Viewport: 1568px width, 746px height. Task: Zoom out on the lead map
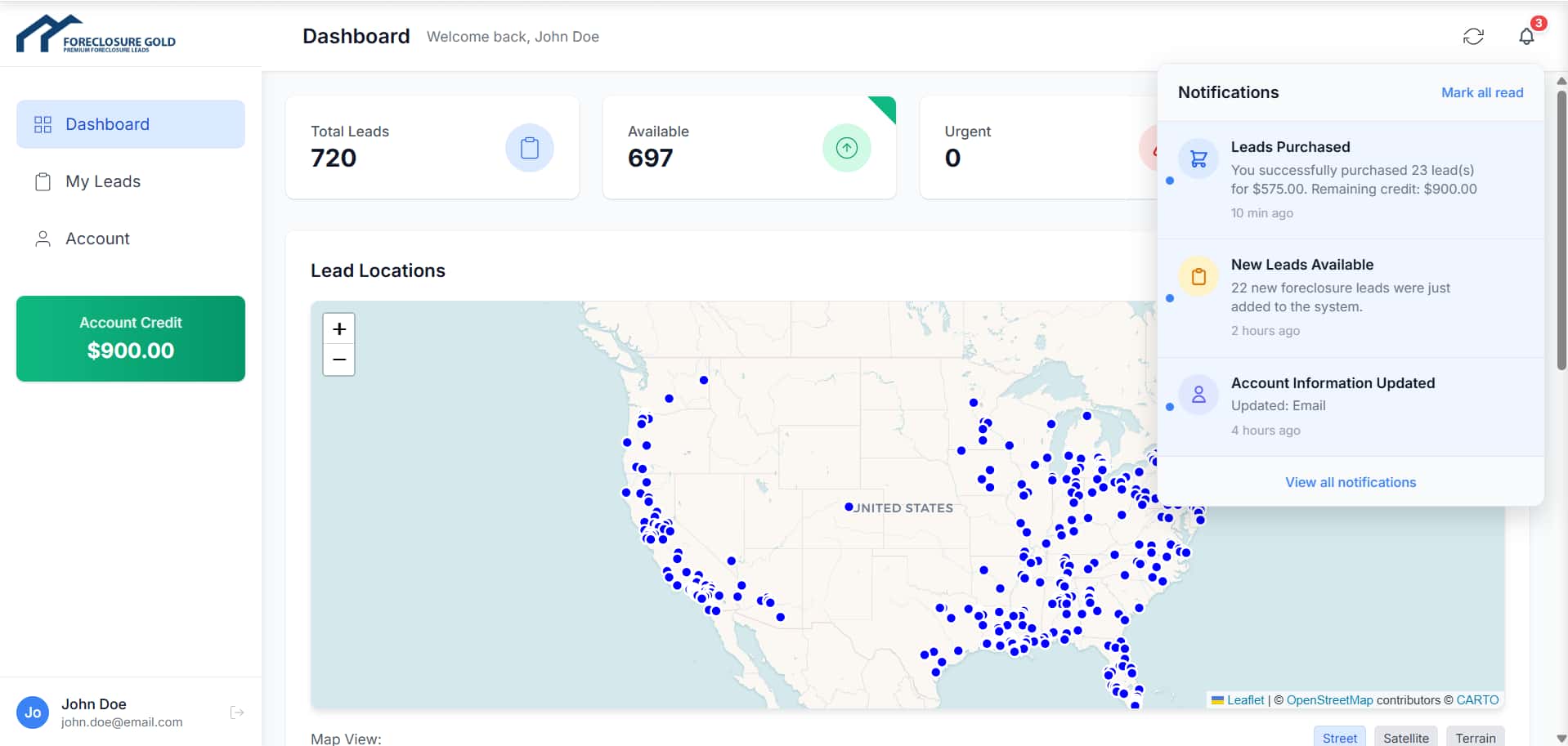pyautogui.click(x=339, y=360)
